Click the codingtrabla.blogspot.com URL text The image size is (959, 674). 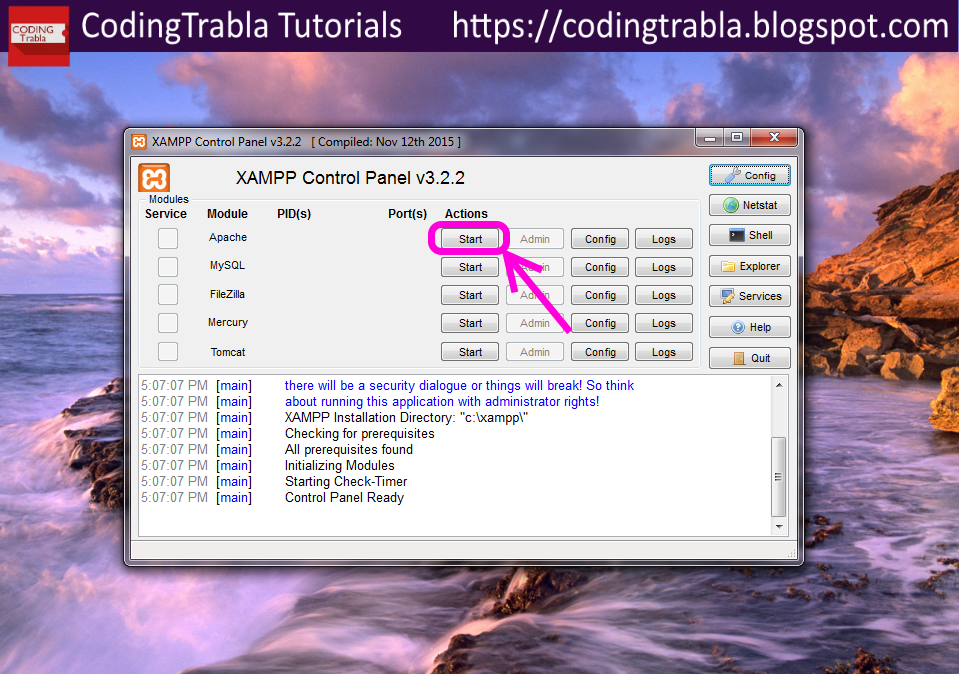click(700, 26)
